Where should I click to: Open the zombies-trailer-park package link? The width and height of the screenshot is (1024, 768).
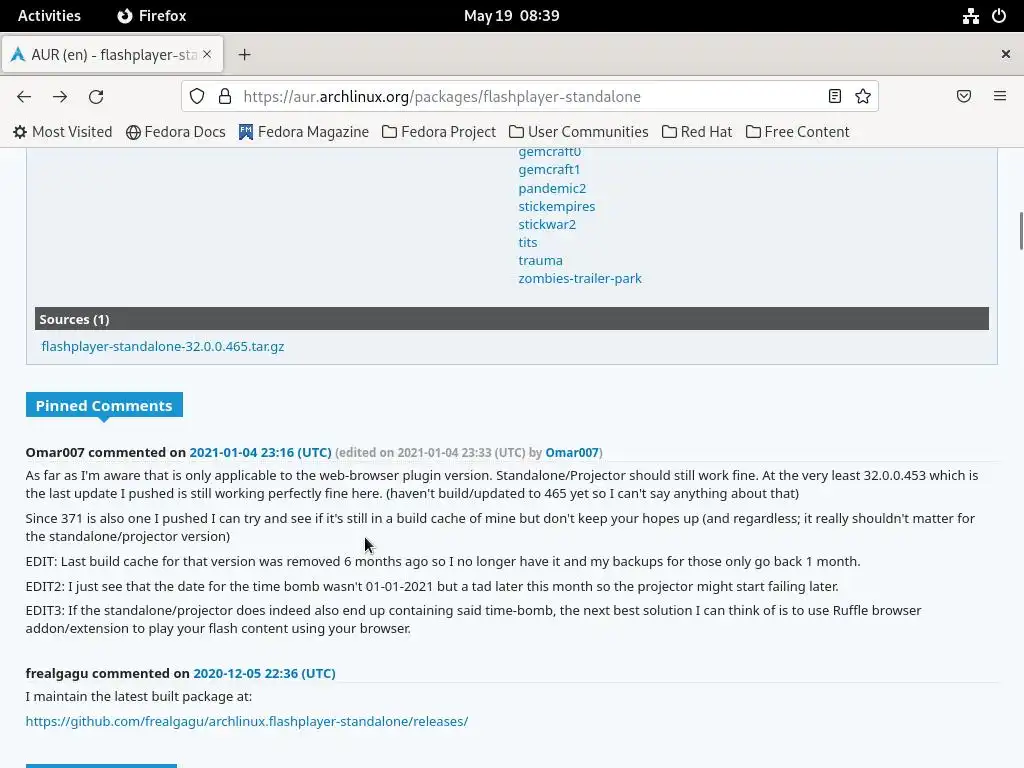point(580,278)
